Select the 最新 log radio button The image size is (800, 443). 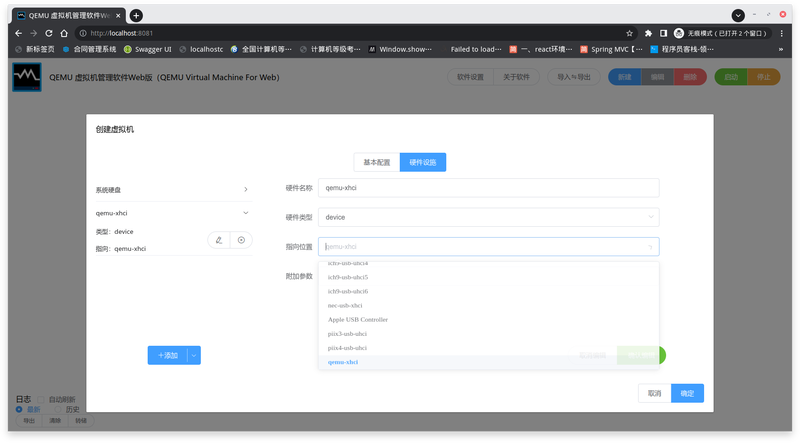[x=19, y=409]
